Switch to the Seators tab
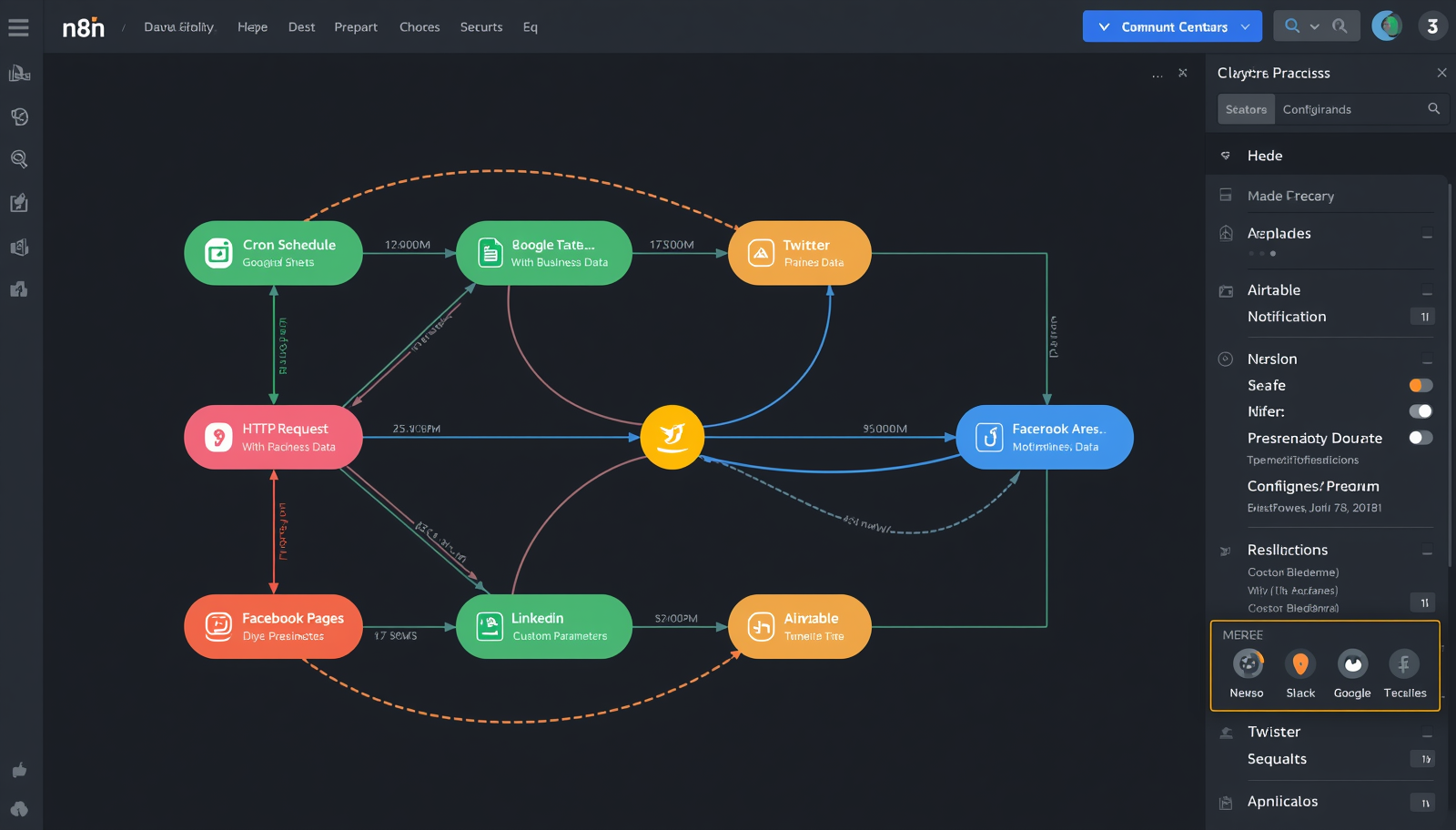 click(x=1246, y=109)
